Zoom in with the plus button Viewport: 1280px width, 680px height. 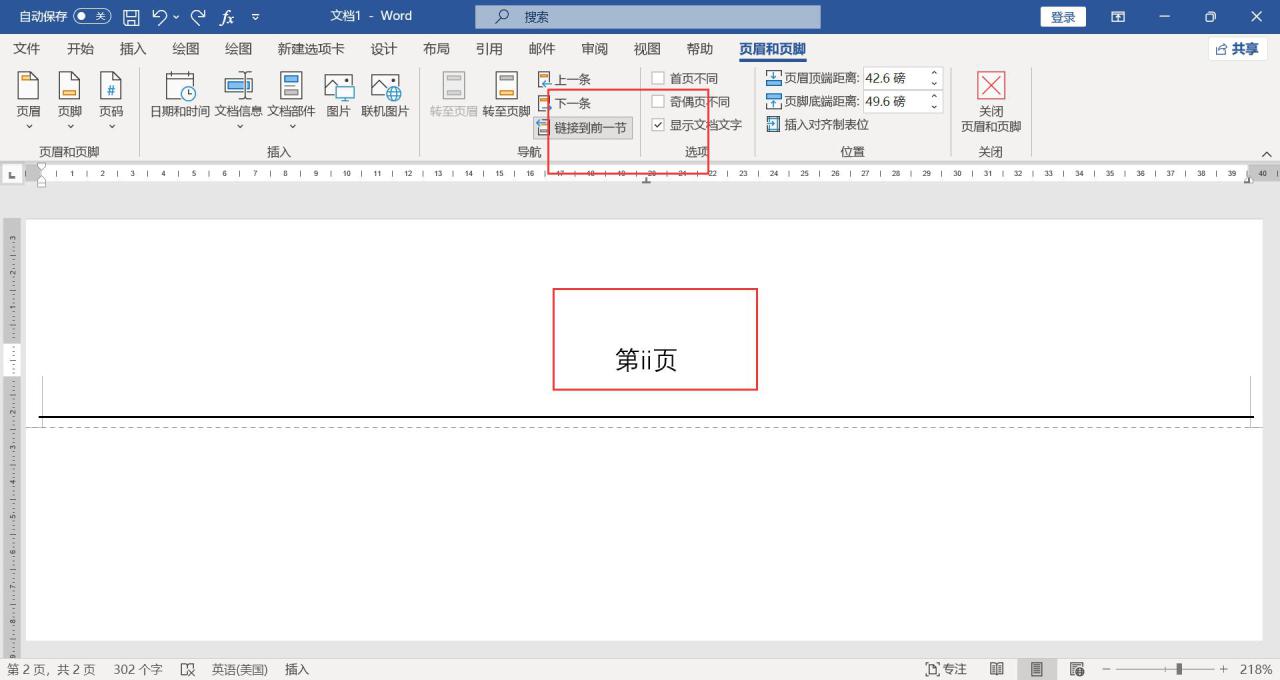pos(1223,669)
